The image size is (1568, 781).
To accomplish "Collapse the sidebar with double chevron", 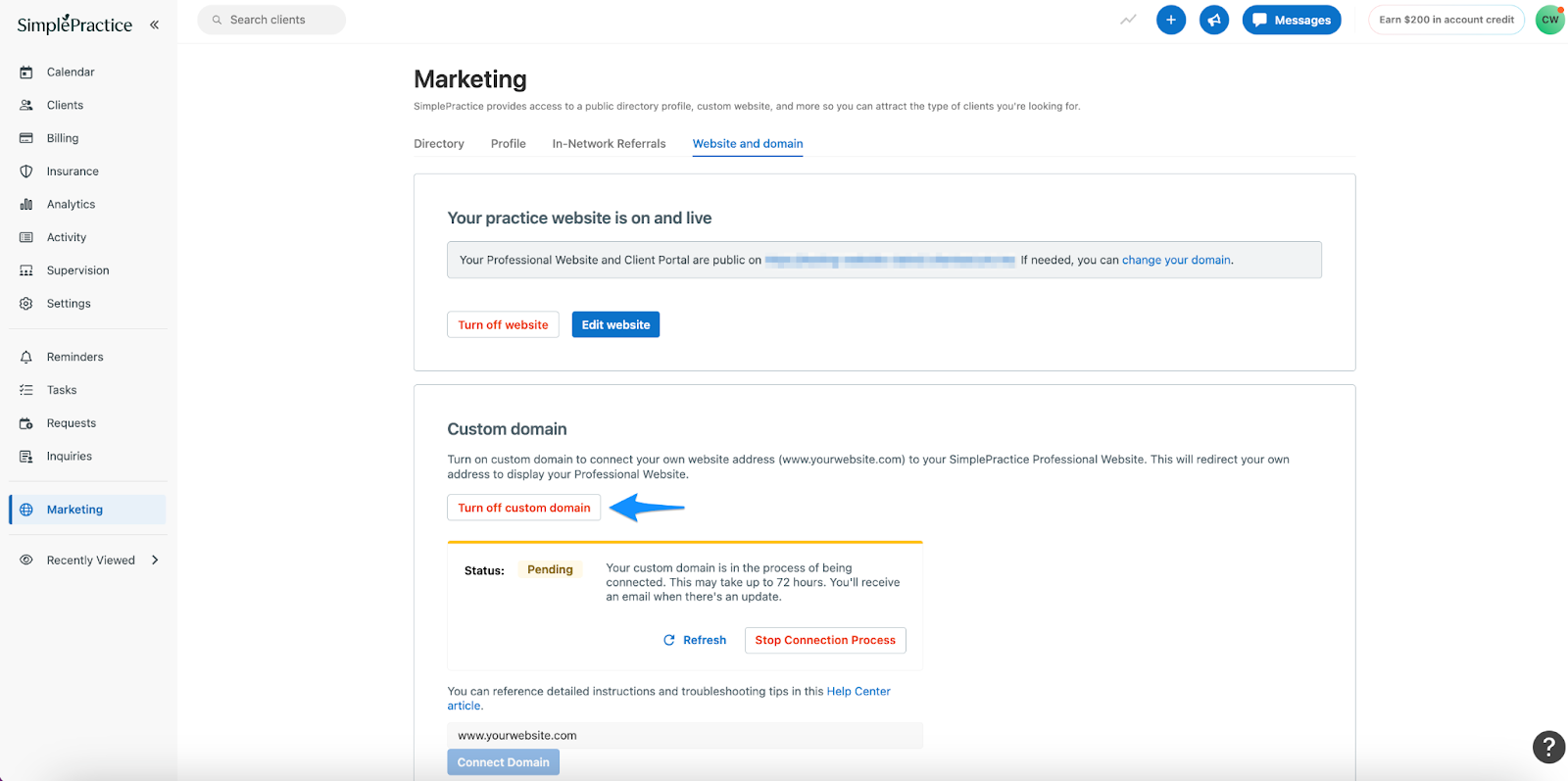I will 154,24.
